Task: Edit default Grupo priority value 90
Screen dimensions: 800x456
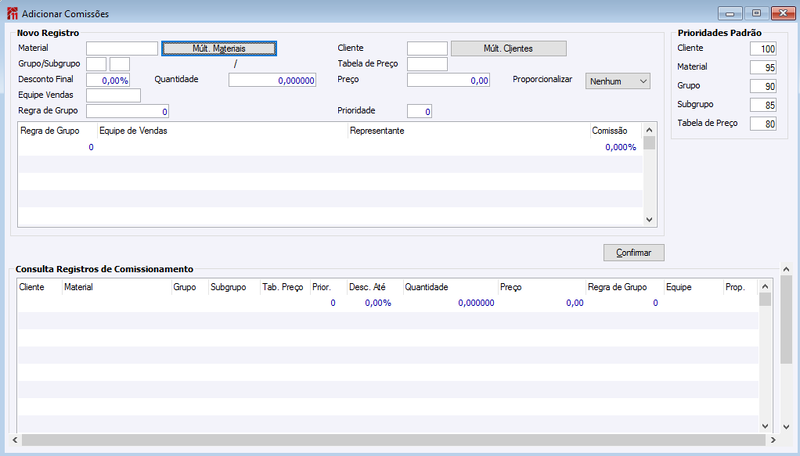Action: click(x=763, y=86)
